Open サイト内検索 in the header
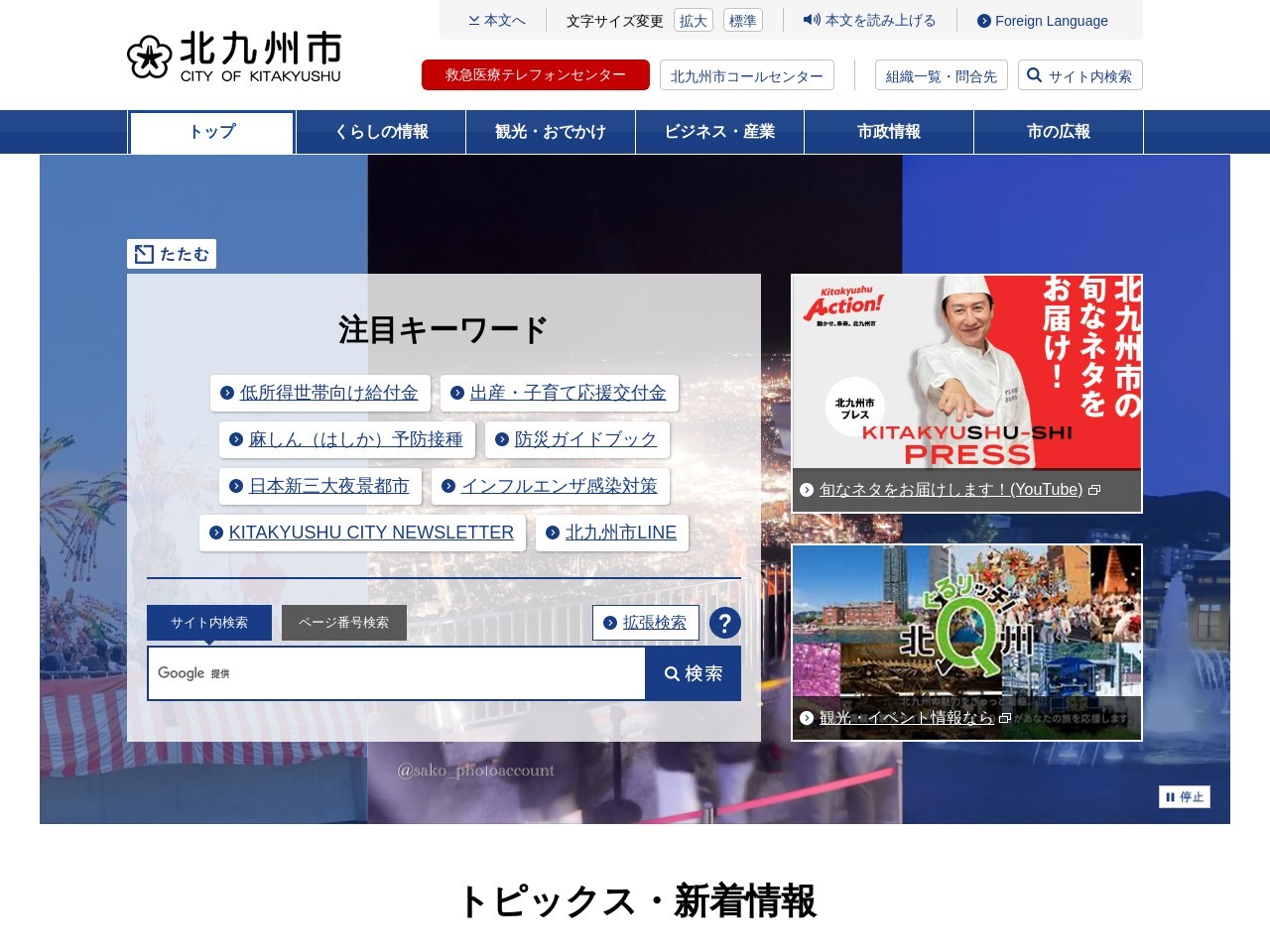The height and width of the screenshot is (952, 1270). pos(1080,75)
